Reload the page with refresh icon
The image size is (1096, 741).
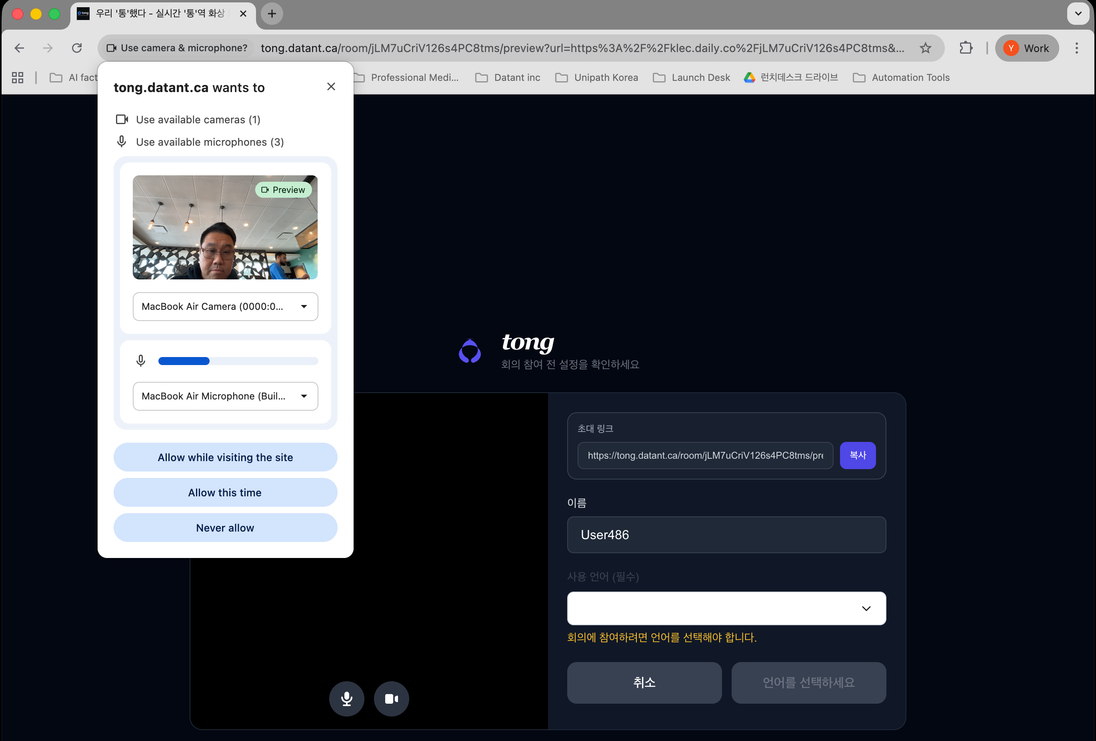tap(77, 48)
